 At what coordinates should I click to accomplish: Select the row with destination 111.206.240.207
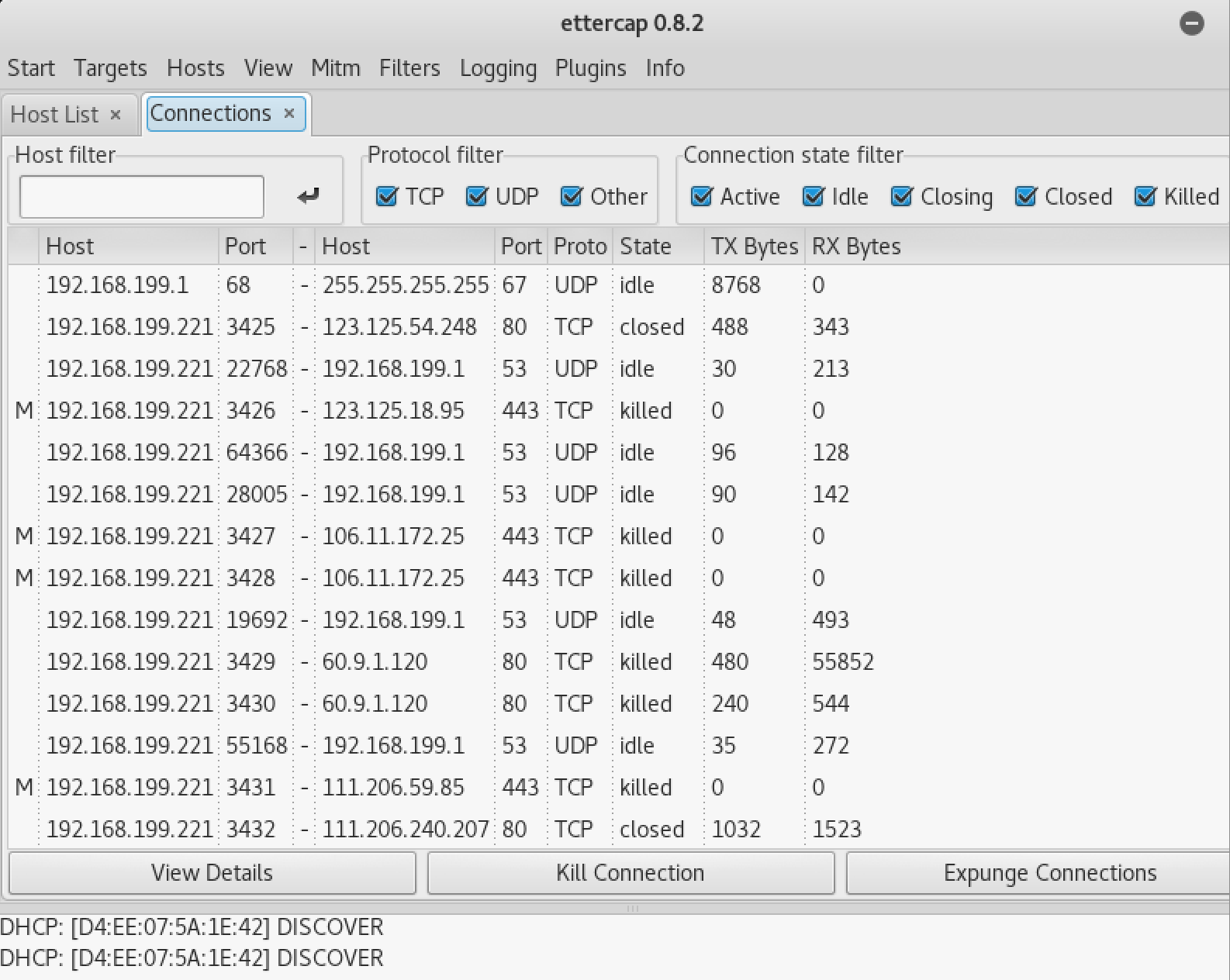click(x=618, y=830)
